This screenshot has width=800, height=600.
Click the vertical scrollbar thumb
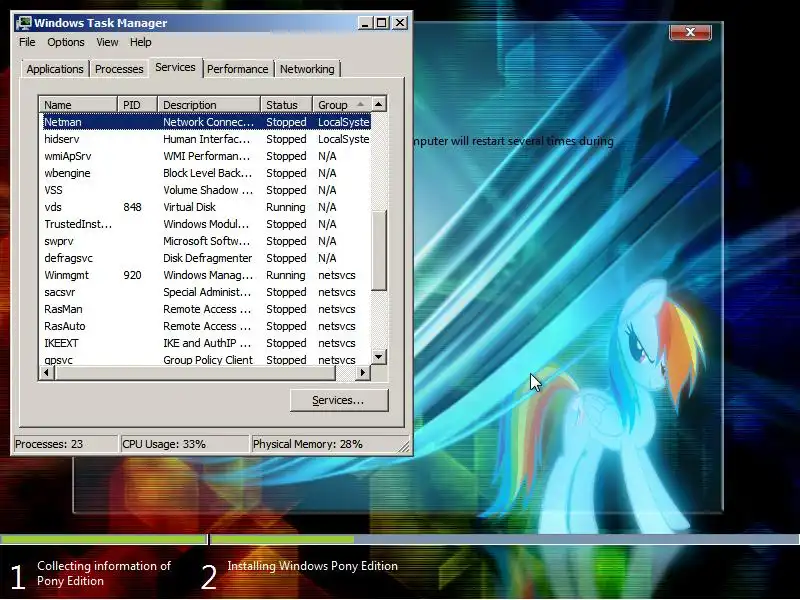coord(379,250)
